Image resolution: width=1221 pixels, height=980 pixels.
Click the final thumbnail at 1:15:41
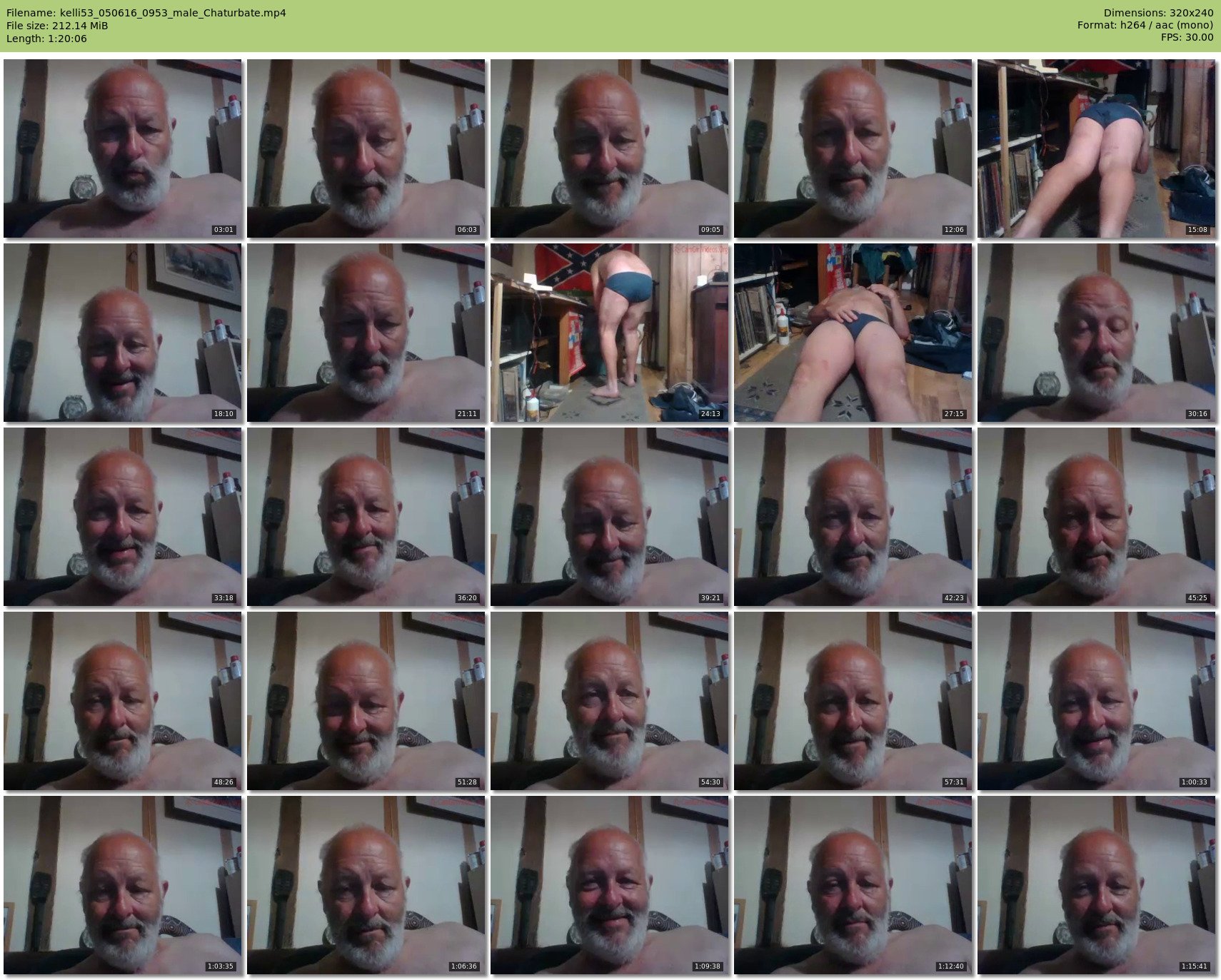pos(1097,885)
